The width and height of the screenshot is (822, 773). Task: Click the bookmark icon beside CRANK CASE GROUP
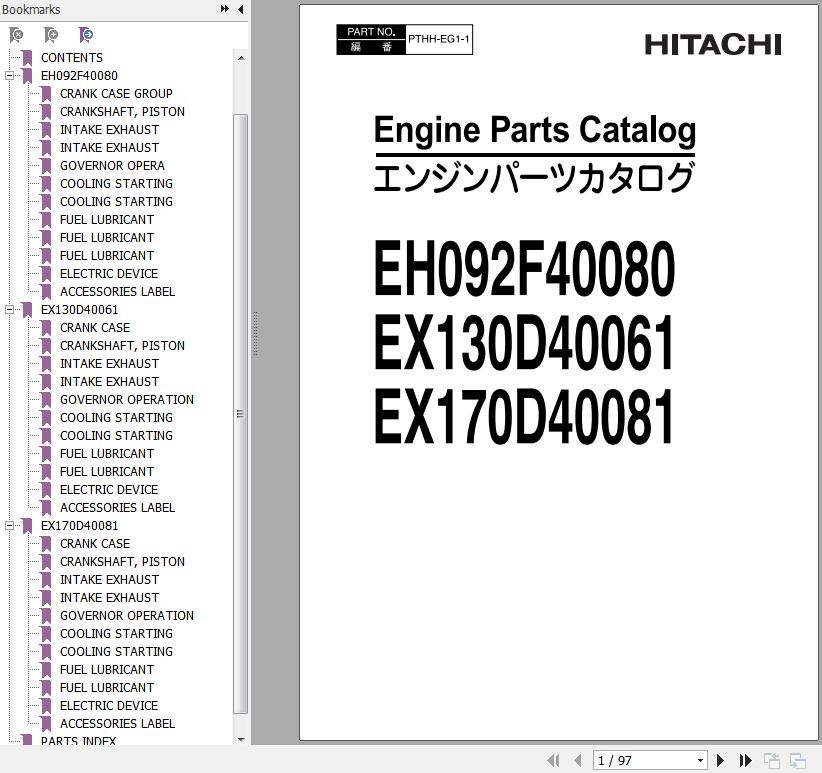click(46, 94)
